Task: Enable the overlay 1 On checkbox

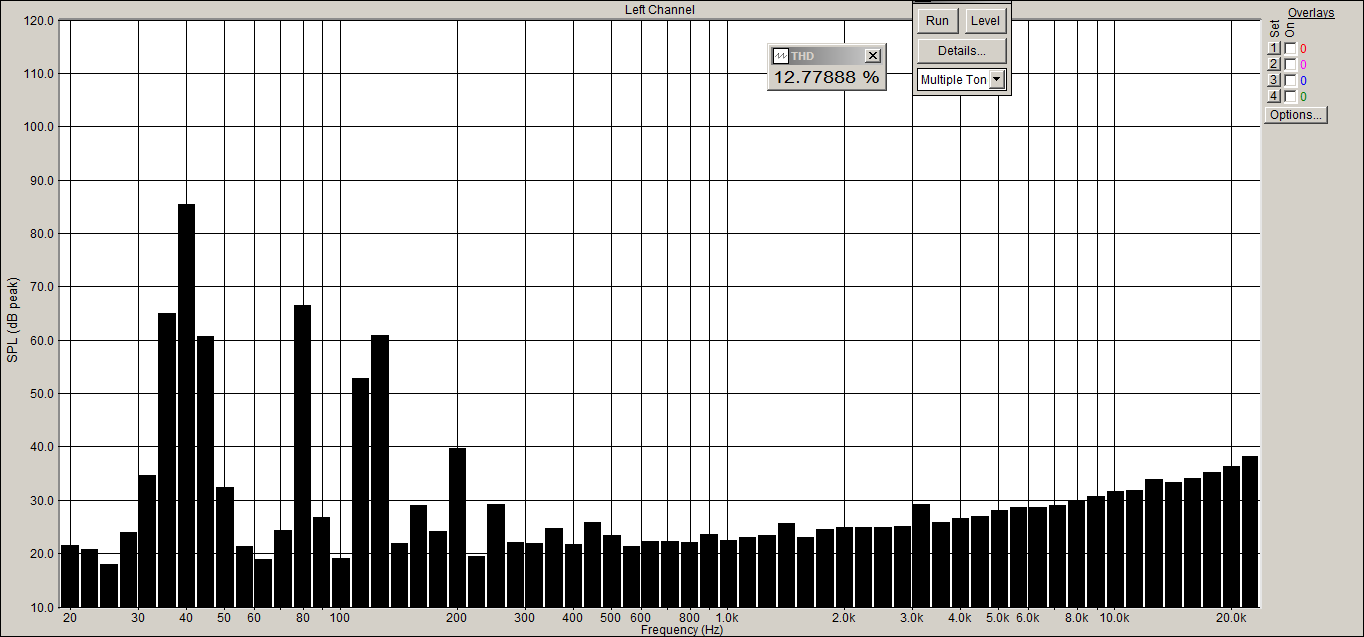Action: (x=1290, y=48)
